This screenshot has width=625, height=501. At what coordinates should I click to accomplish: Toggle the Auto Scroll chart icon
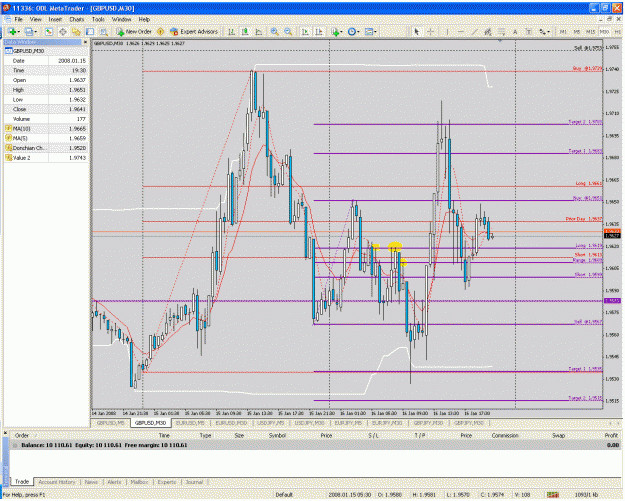coord(305,31)
